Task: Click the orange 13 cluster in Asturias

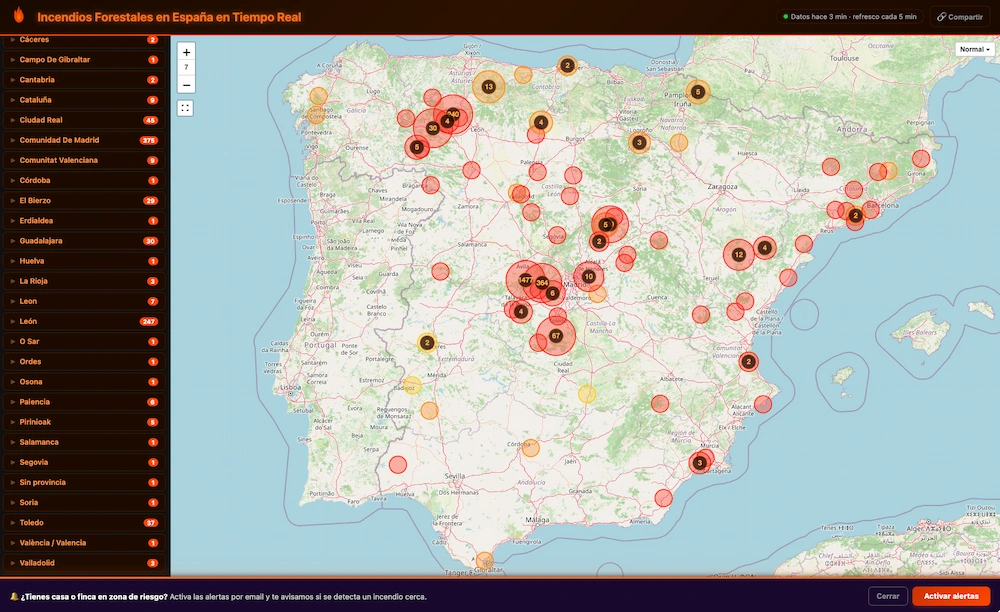Action: (x=489, y=87)
